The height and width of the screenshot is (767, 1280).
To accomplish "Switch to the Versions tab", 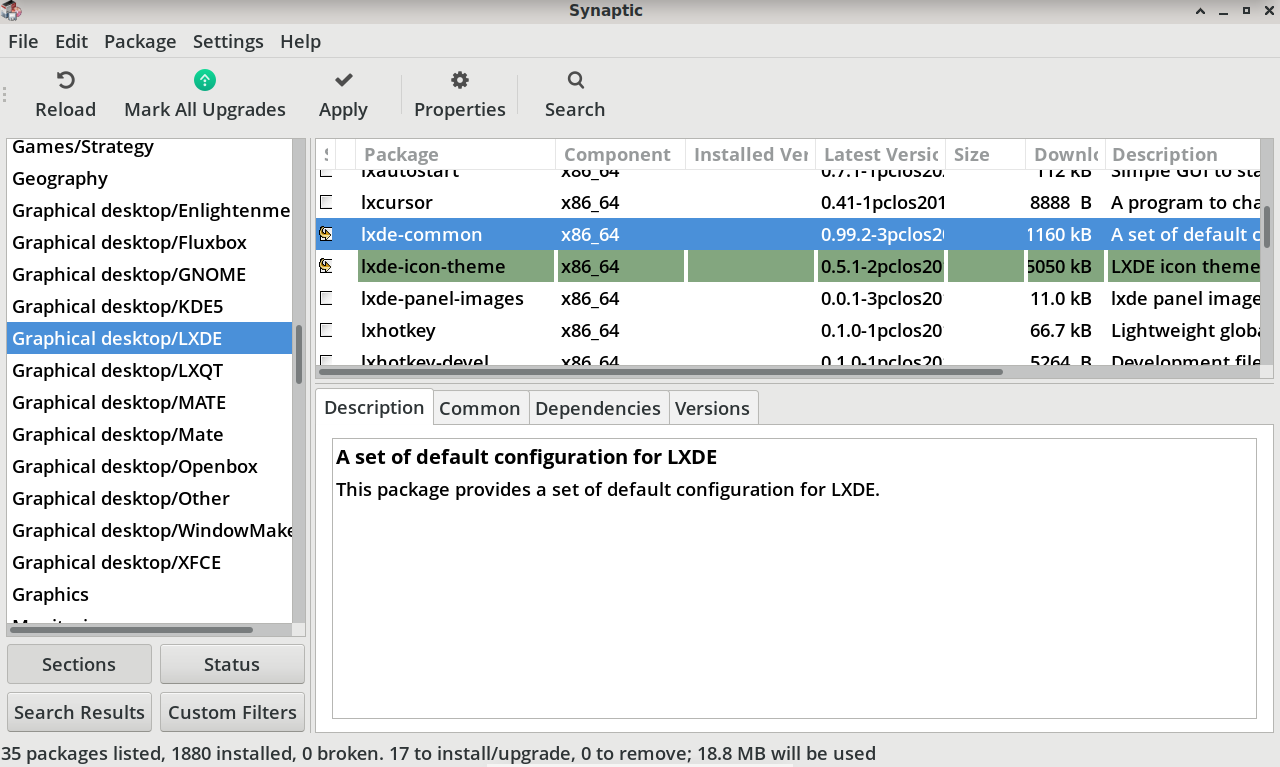I will tap(712, 408).
